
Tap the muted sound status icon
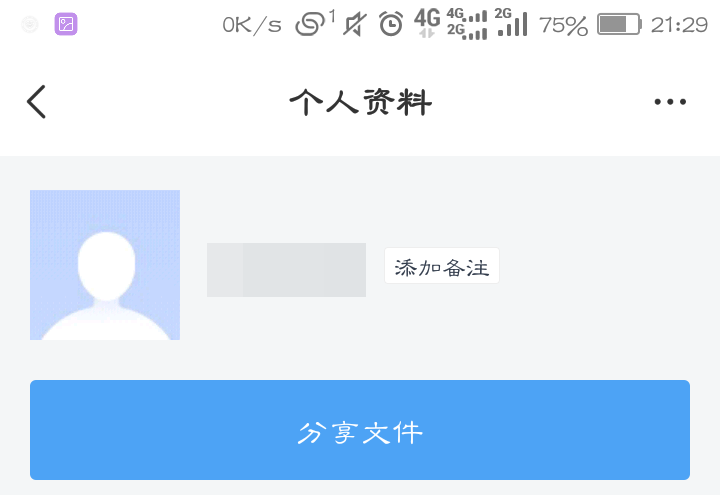click(354, 24)
